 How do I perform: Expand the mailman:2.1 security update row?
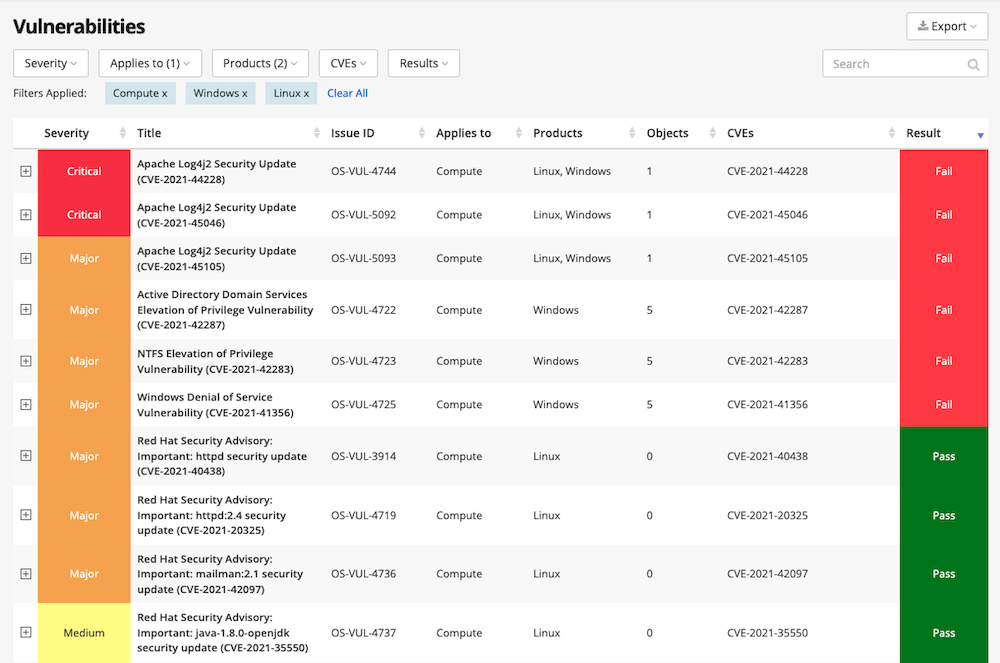[24, 574]
